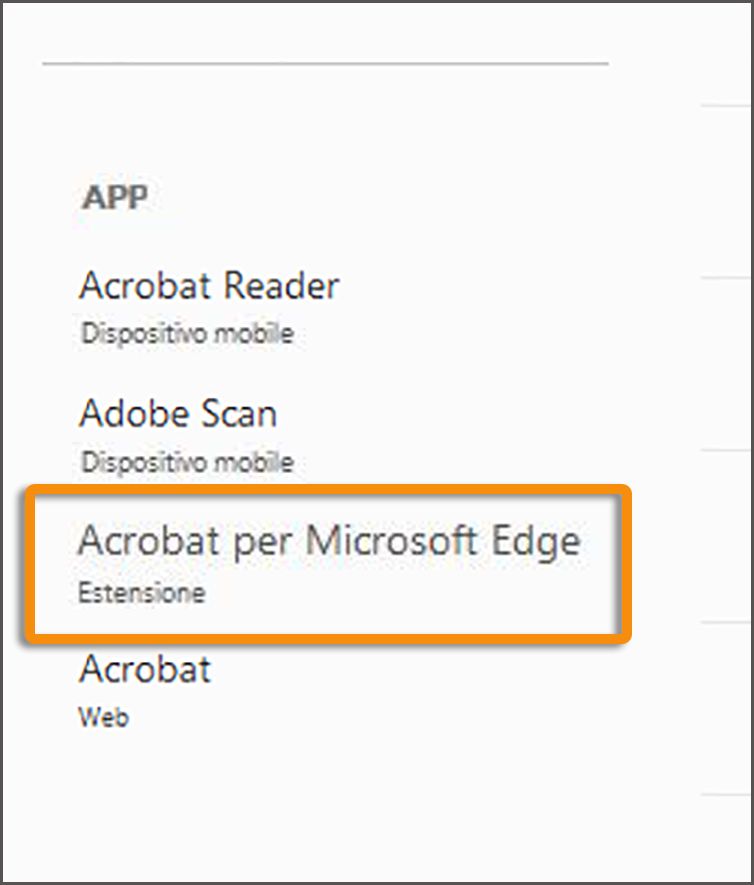754x885 pixels.
Task: Open the highlighted Acrobat per Microsoft Edge extension
Action: pyautogui.click(x=330, y=541)
